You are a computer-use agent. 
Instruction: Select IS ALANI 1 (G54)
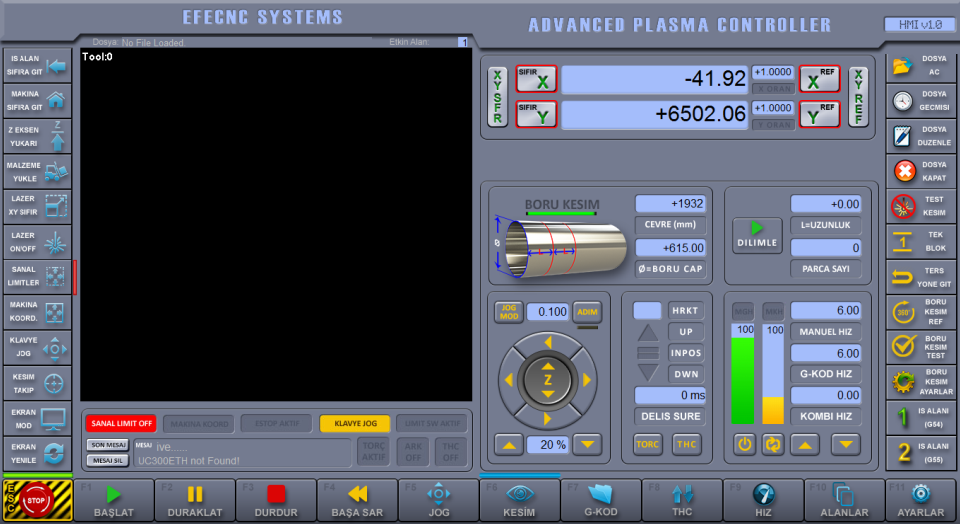(x=921, y=418)
